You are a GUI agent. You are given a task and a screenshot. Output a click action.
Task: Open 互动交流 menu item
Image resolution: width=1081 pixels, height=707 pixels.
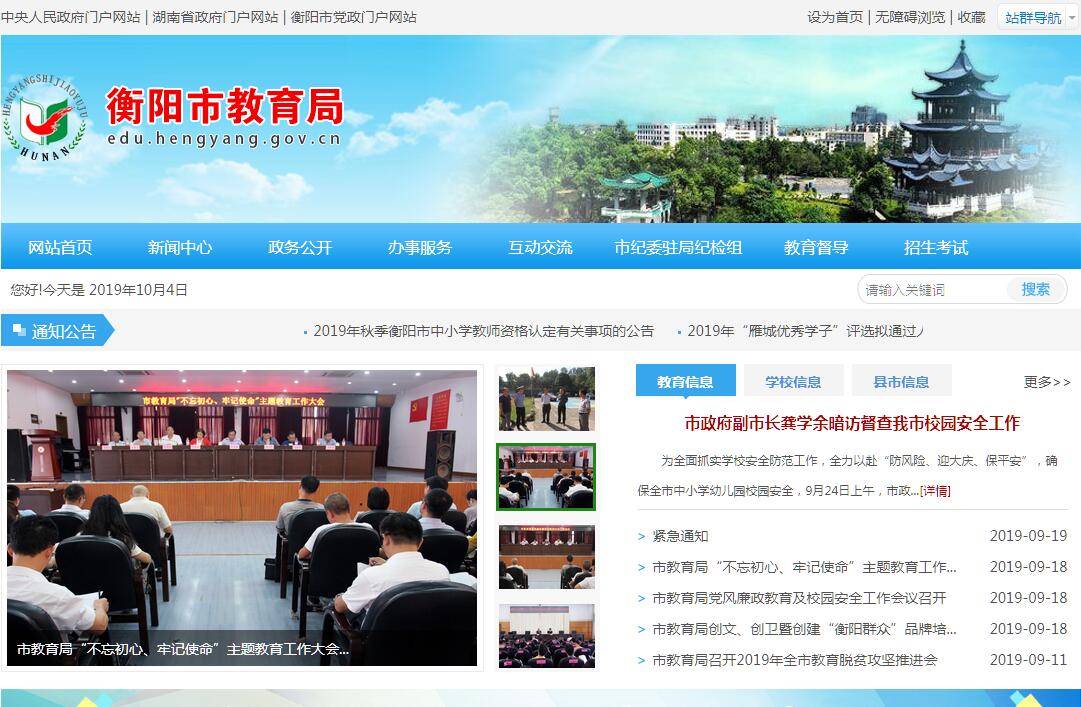(540, 247)
